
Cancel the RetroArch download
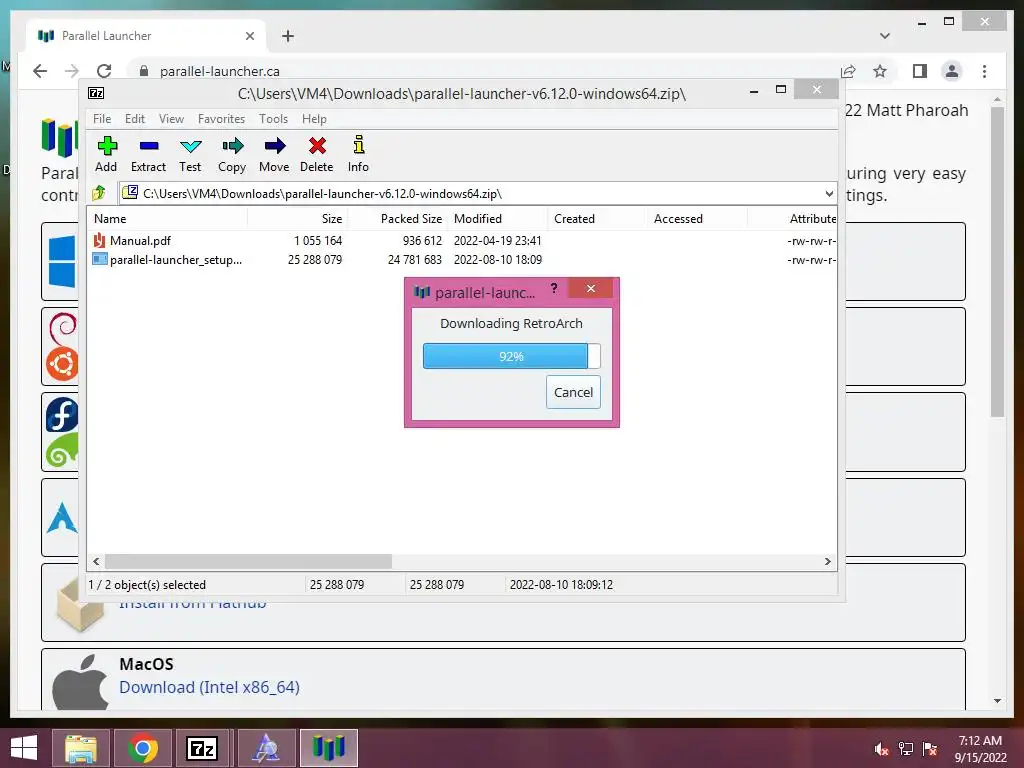[x=573, y=392]
